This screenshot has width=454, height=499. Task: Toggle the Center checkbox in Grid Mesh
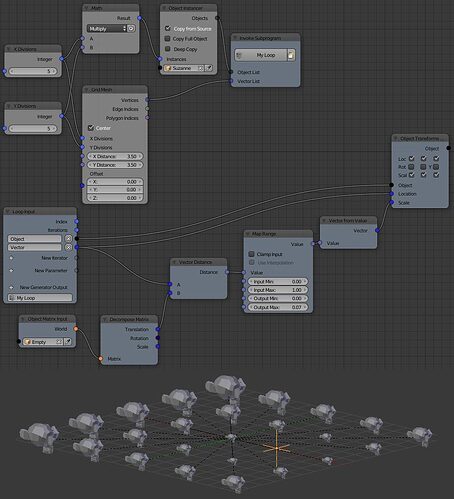[x=91, y=128]
